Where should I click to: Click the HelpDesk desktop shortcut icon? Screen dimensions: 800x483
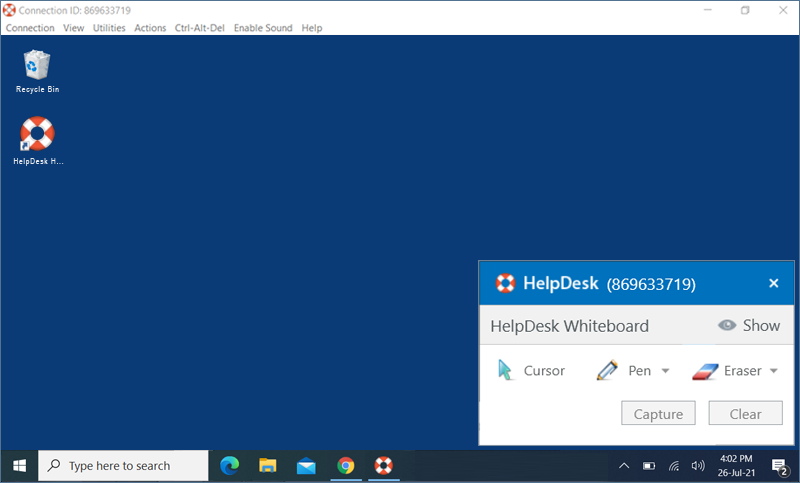pos(37,140)
